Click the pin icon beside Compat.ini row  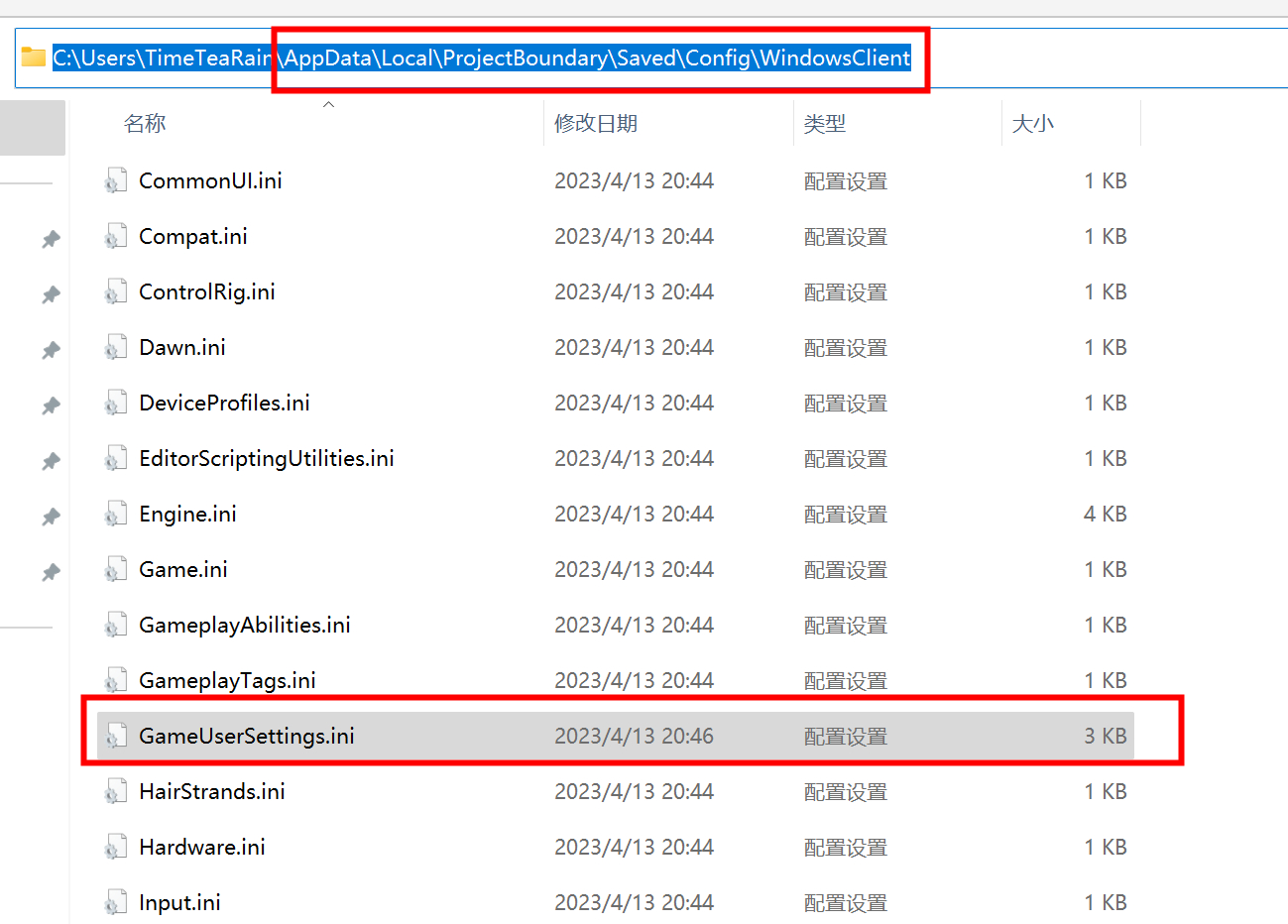[x=51, y=239]
